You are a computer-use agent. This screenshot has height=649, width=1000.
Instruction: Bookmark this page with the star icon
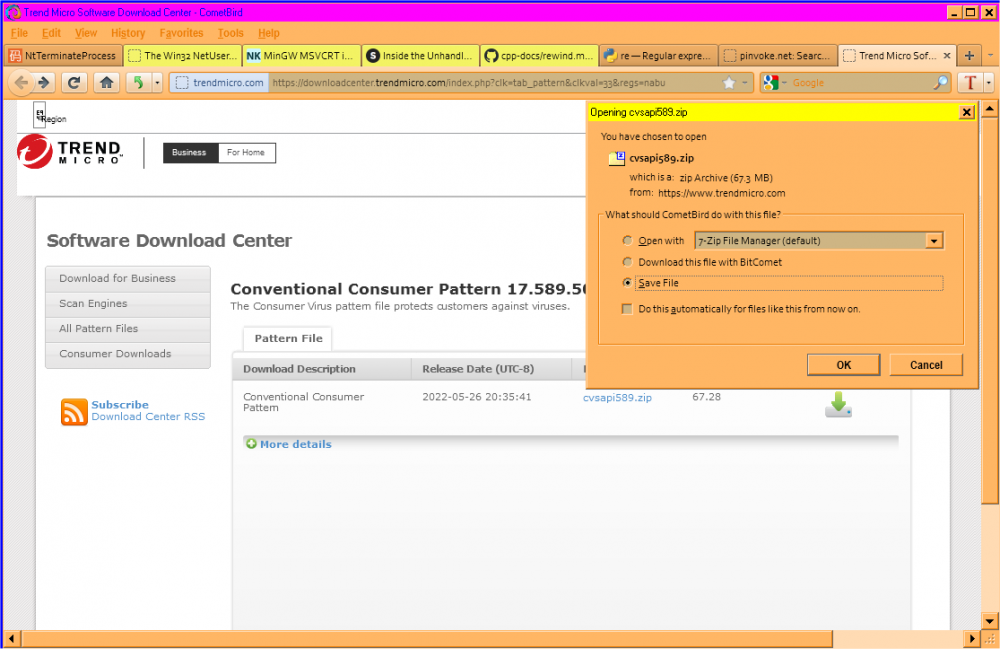730,83
